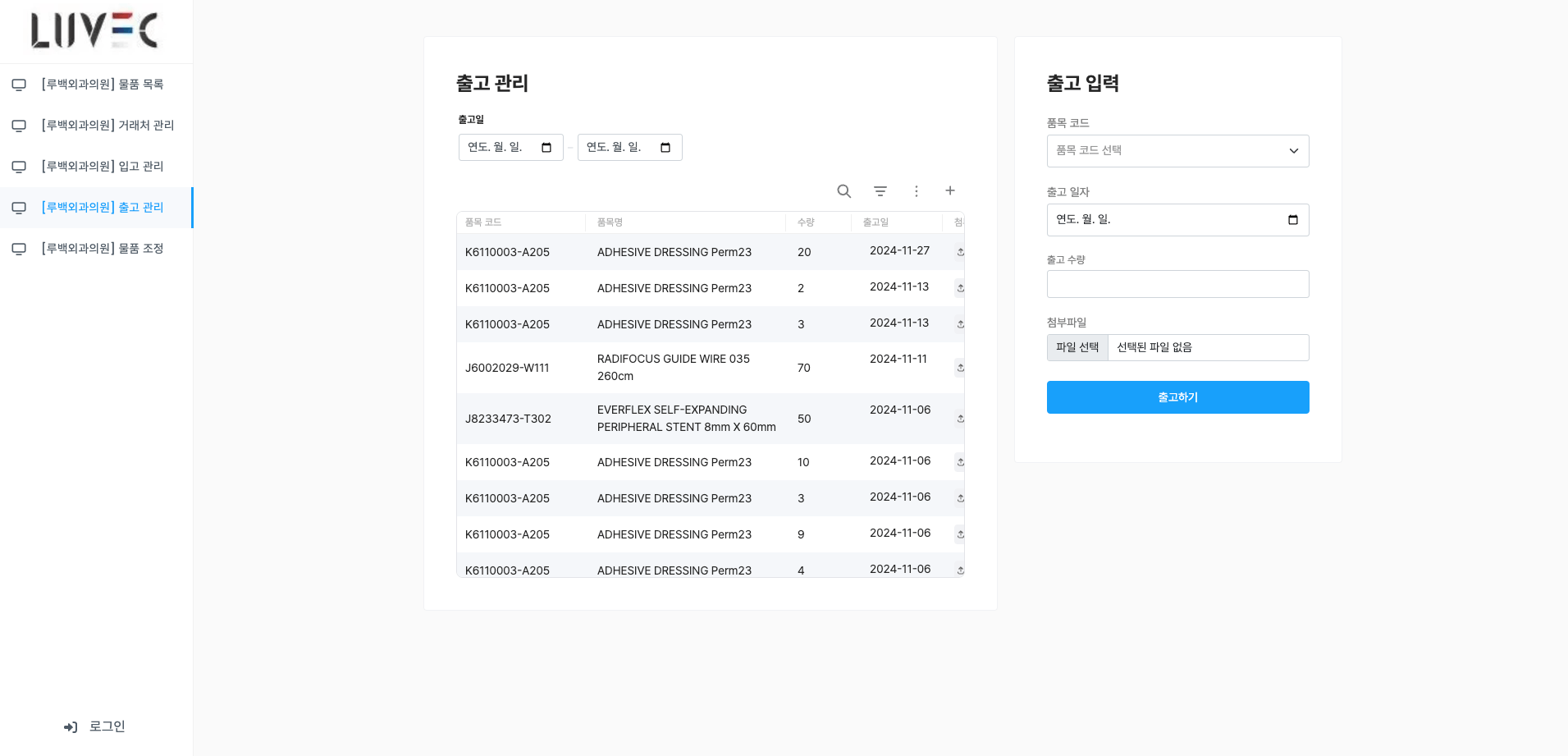Navigate to [루백외과의원] 입고 관리
The image size is (1568, 756).
click(x=101, y=166)
